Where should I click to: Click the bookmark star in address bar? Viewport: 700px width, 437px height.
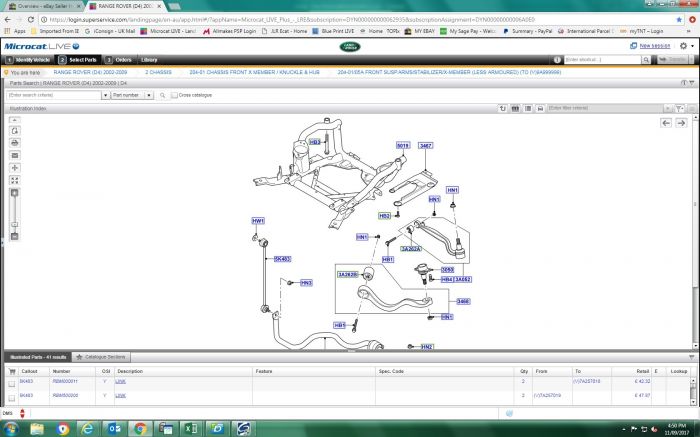[679, 20]
